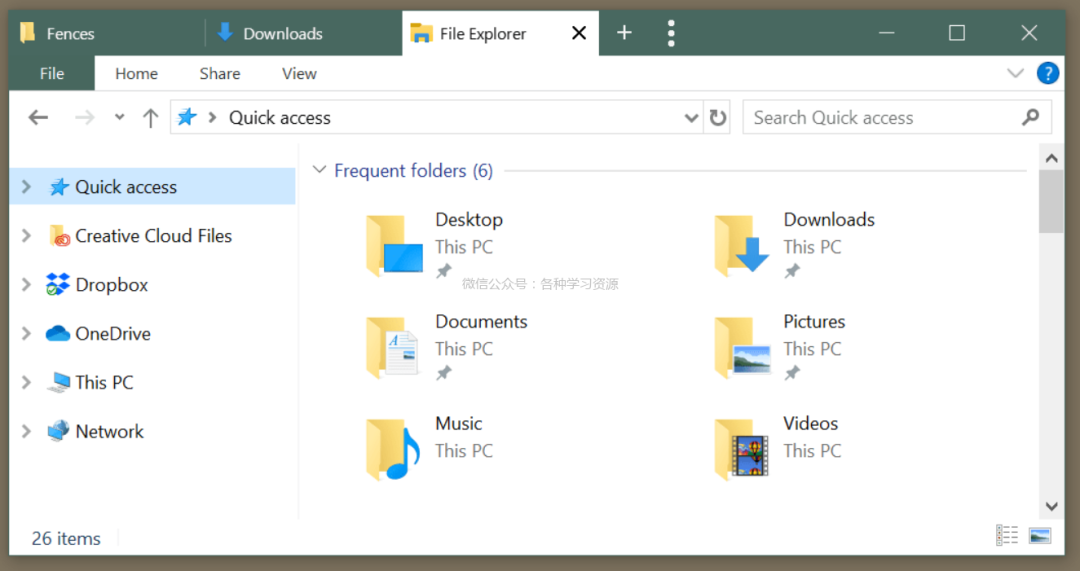
Task: Open the Documents folder icon
Action: coord(393,347)
